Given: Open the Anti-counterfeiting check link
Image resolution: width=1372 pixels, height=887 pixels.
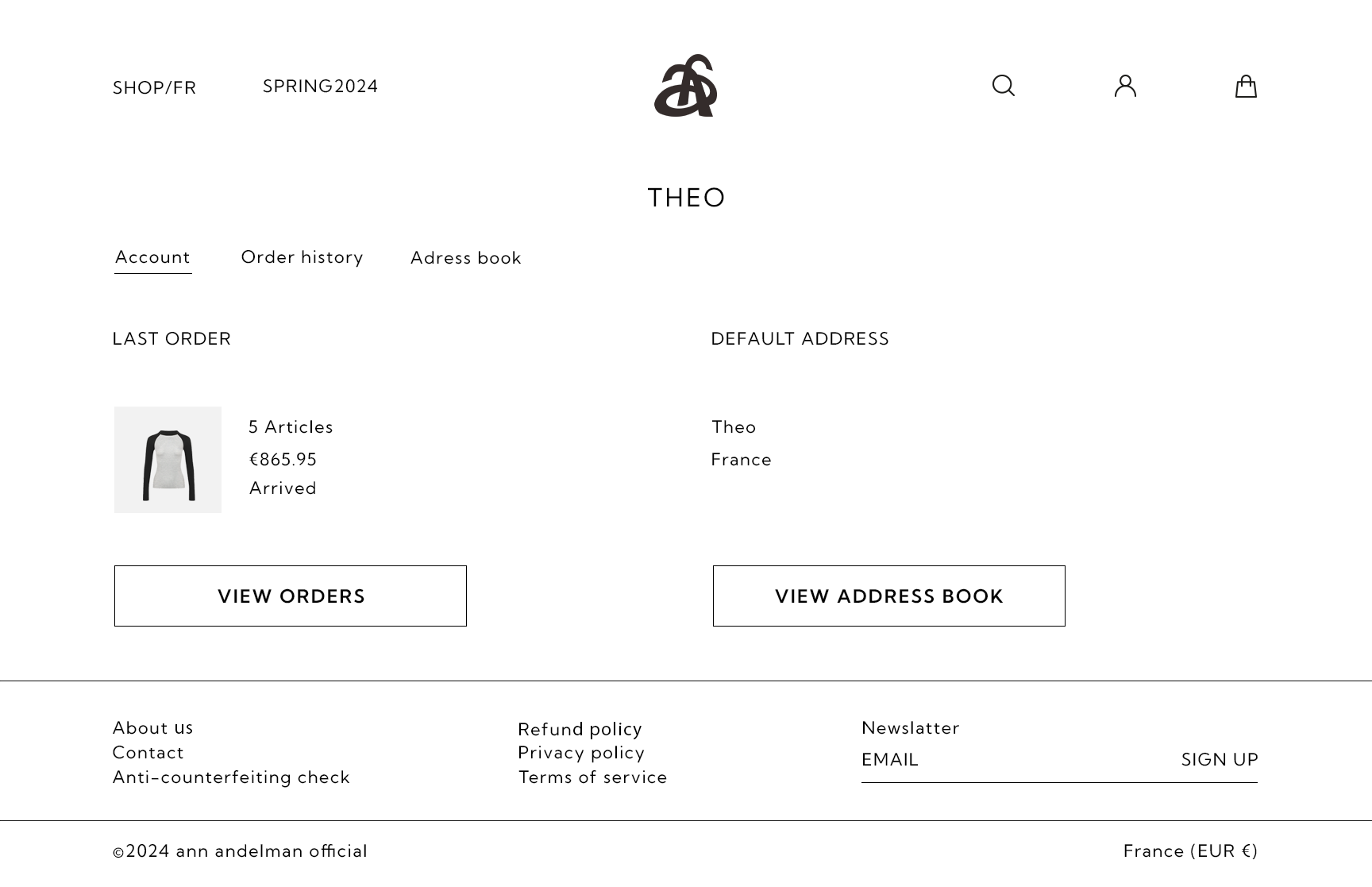Looking at the screenshot, I should 231,777.
